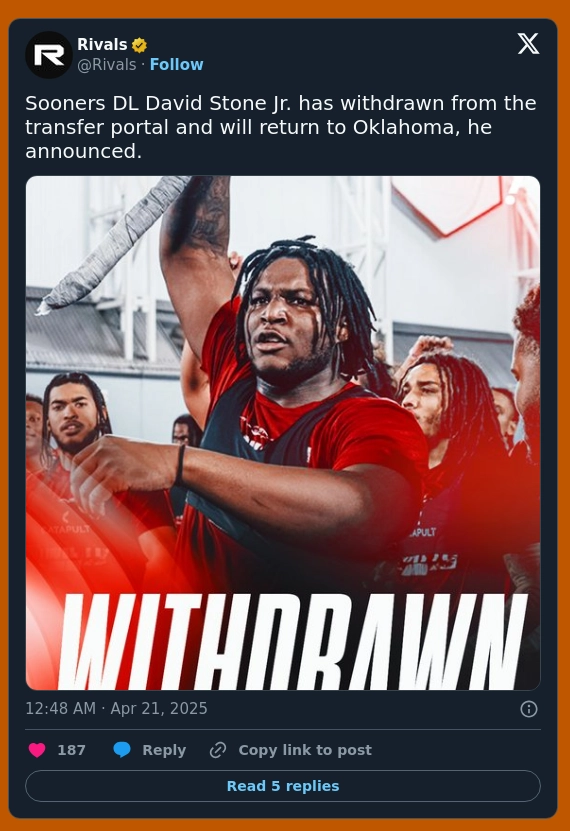Choose Copy link to post
This screenshot has height=831, width=570.
305,750
